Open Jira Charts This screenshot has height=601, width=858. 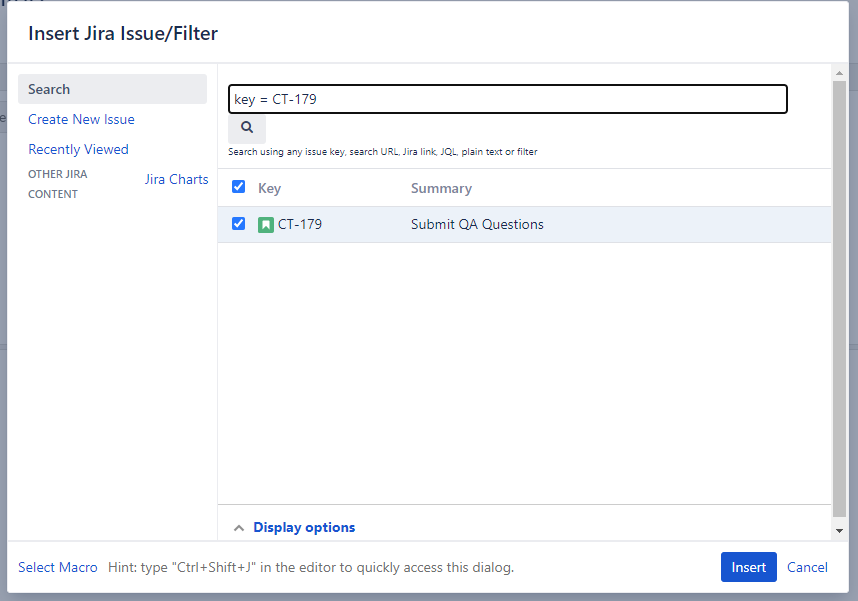[x=177, y=180]
